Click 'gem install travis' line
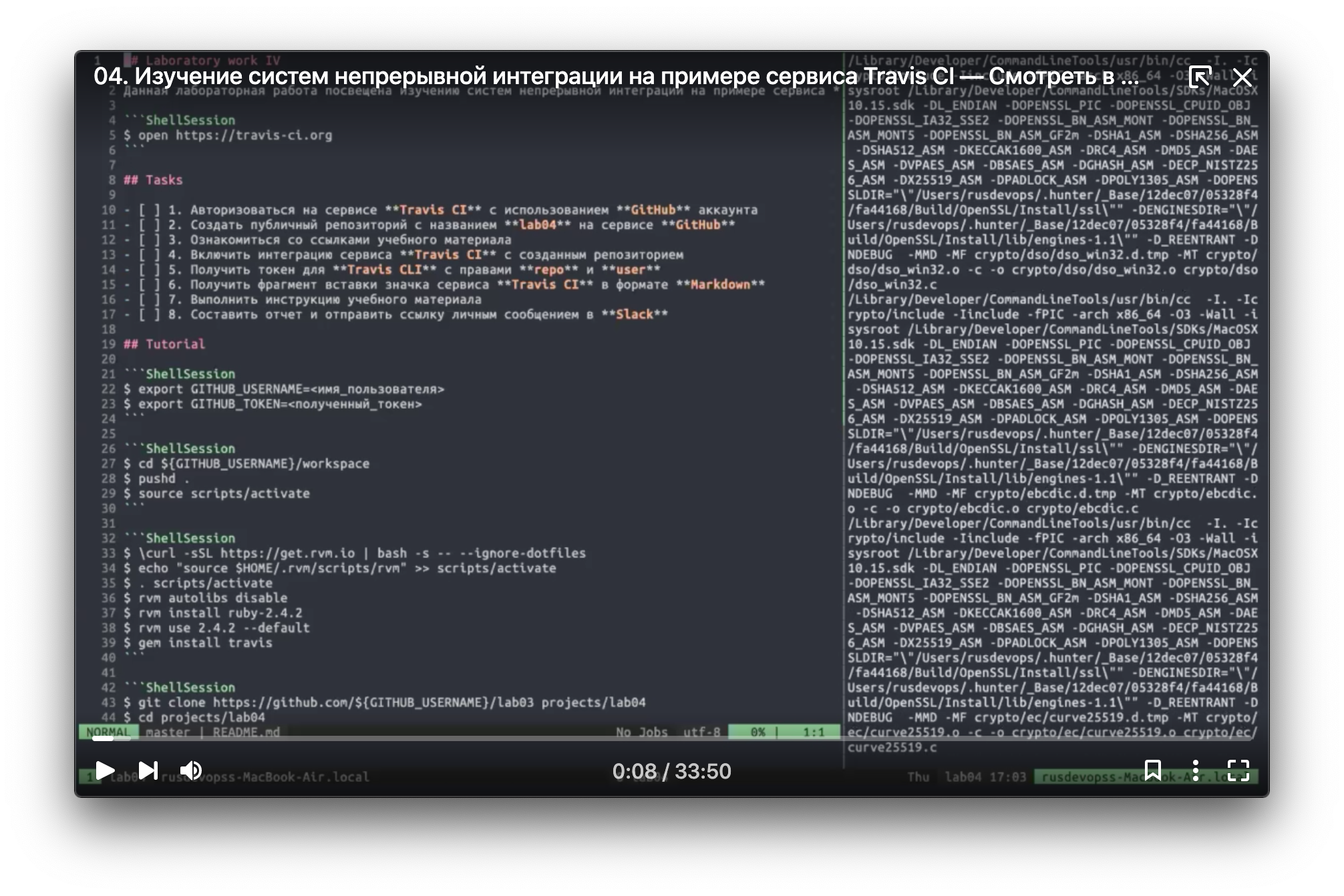The image size is (1344, 896). (x=198, y=643)
